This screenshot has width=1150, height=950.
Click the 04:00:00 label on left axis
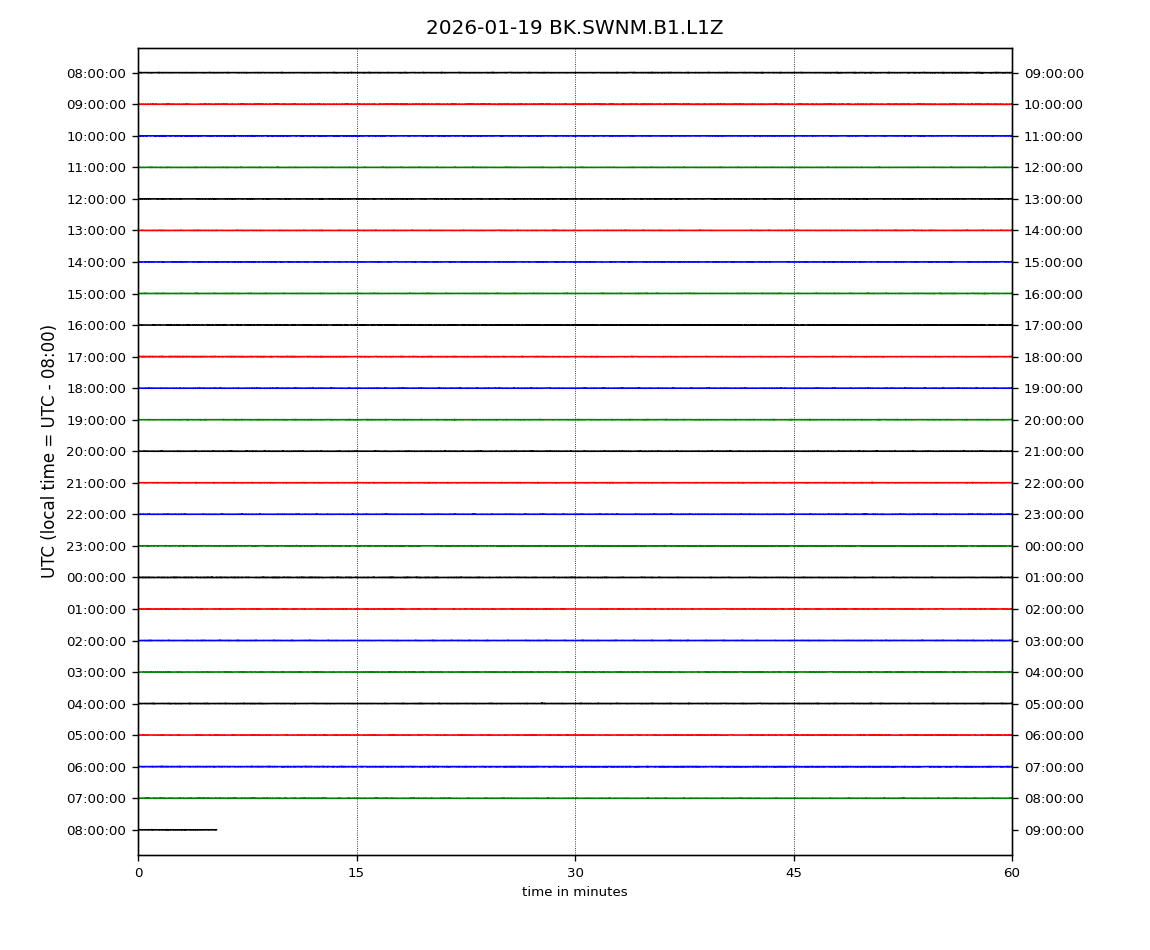(97, 704)
